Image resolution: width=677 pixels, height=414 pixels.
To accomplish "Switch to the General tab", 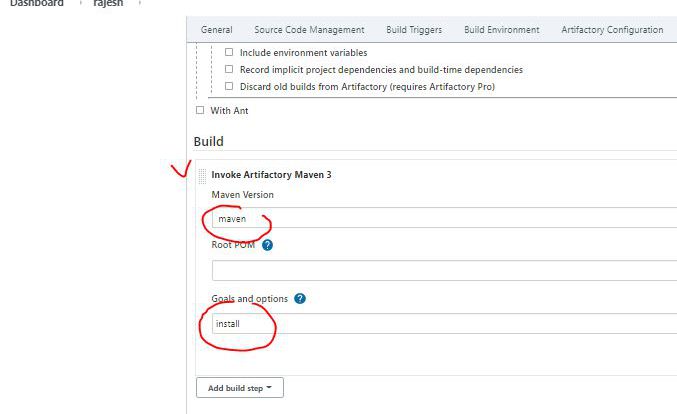I will point(216,30).
